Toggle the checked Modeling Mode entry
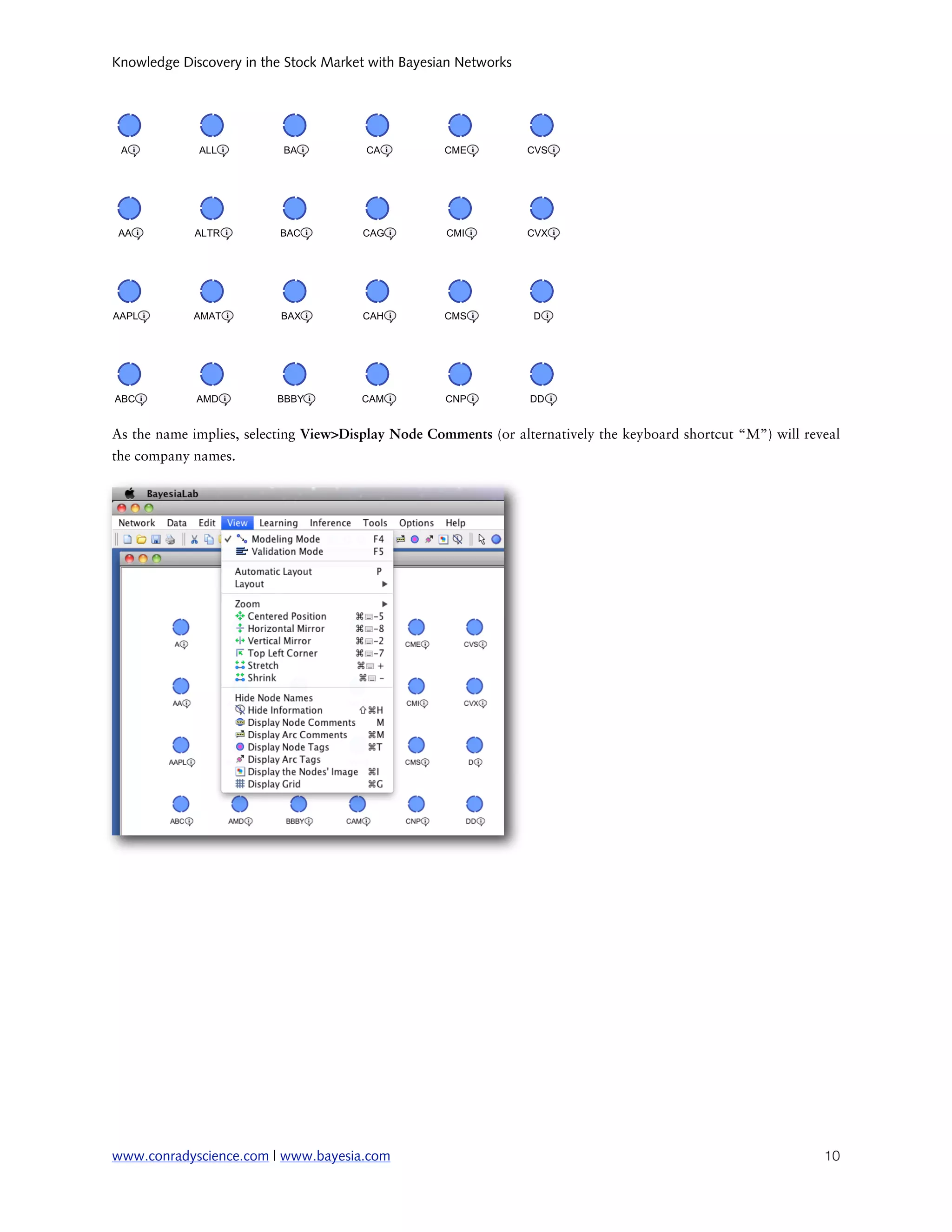The height and width of the screenshot is (1232, 952). [285, 539]
